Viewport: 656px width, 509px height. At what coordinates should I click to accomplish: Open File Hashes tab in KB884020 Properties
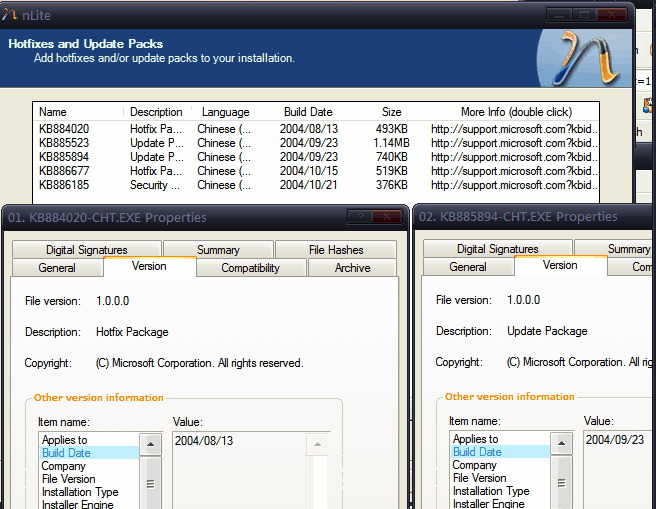pos(336,249)
